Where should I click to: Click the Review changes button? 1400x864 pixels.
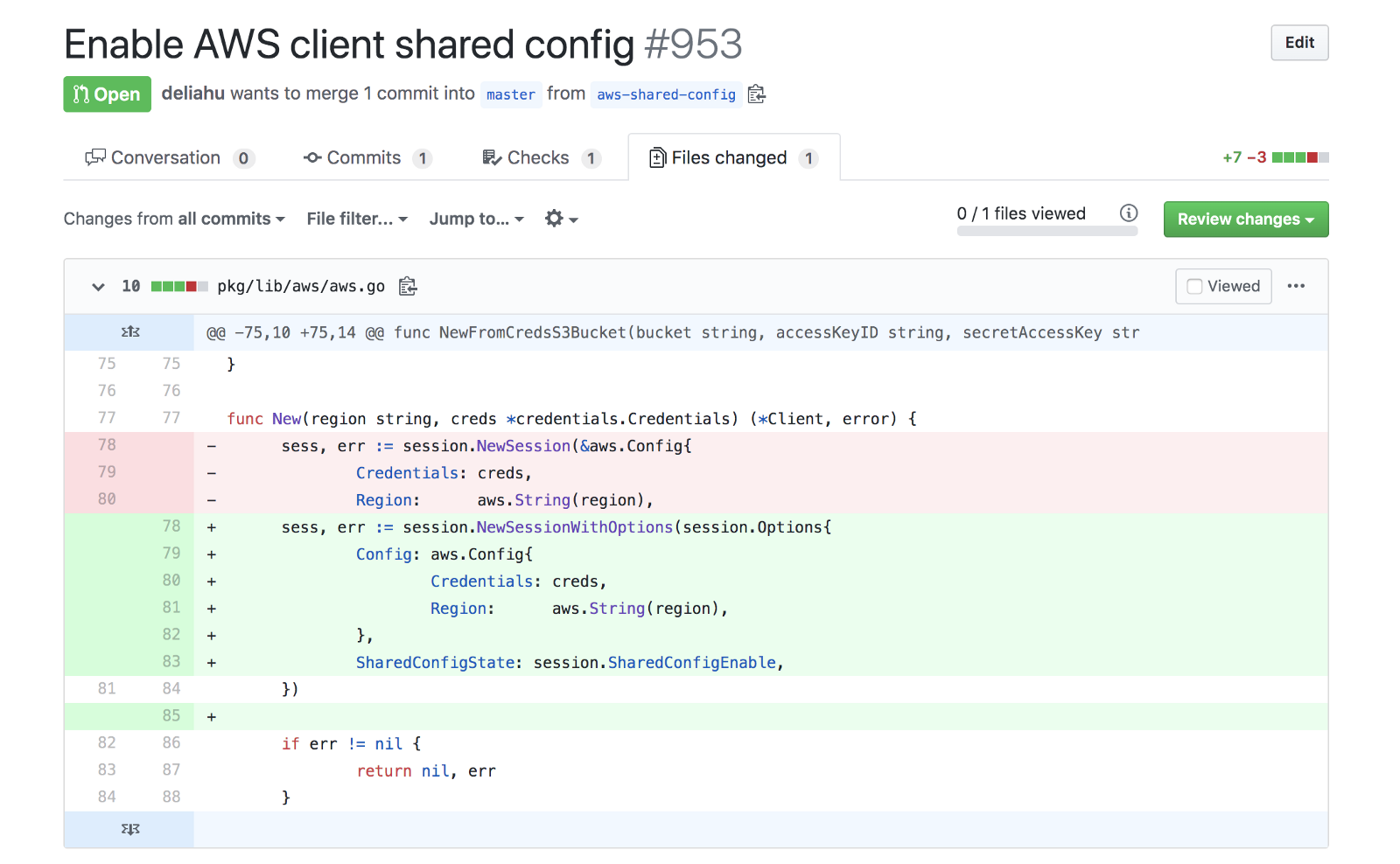1245,219
